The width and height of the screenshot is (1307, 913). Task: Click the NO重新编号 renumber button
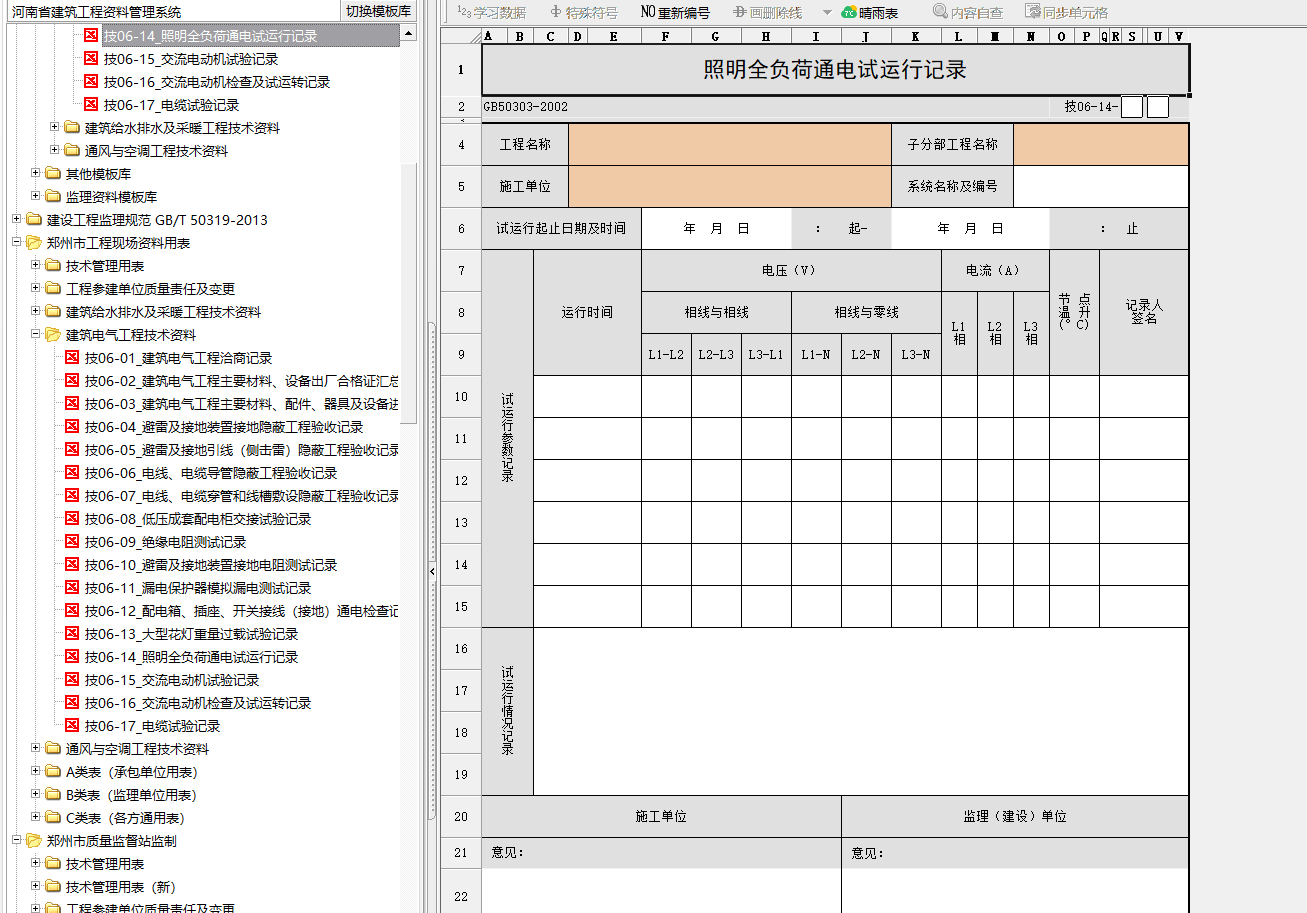(675, 13)
